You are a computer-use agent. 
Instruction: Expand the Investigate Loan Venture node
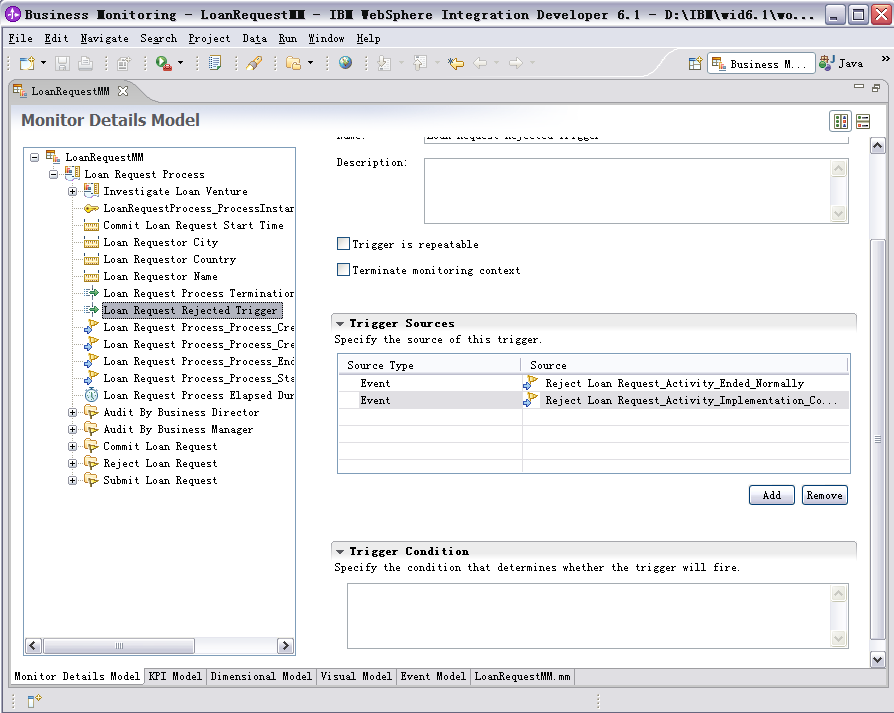72,192
